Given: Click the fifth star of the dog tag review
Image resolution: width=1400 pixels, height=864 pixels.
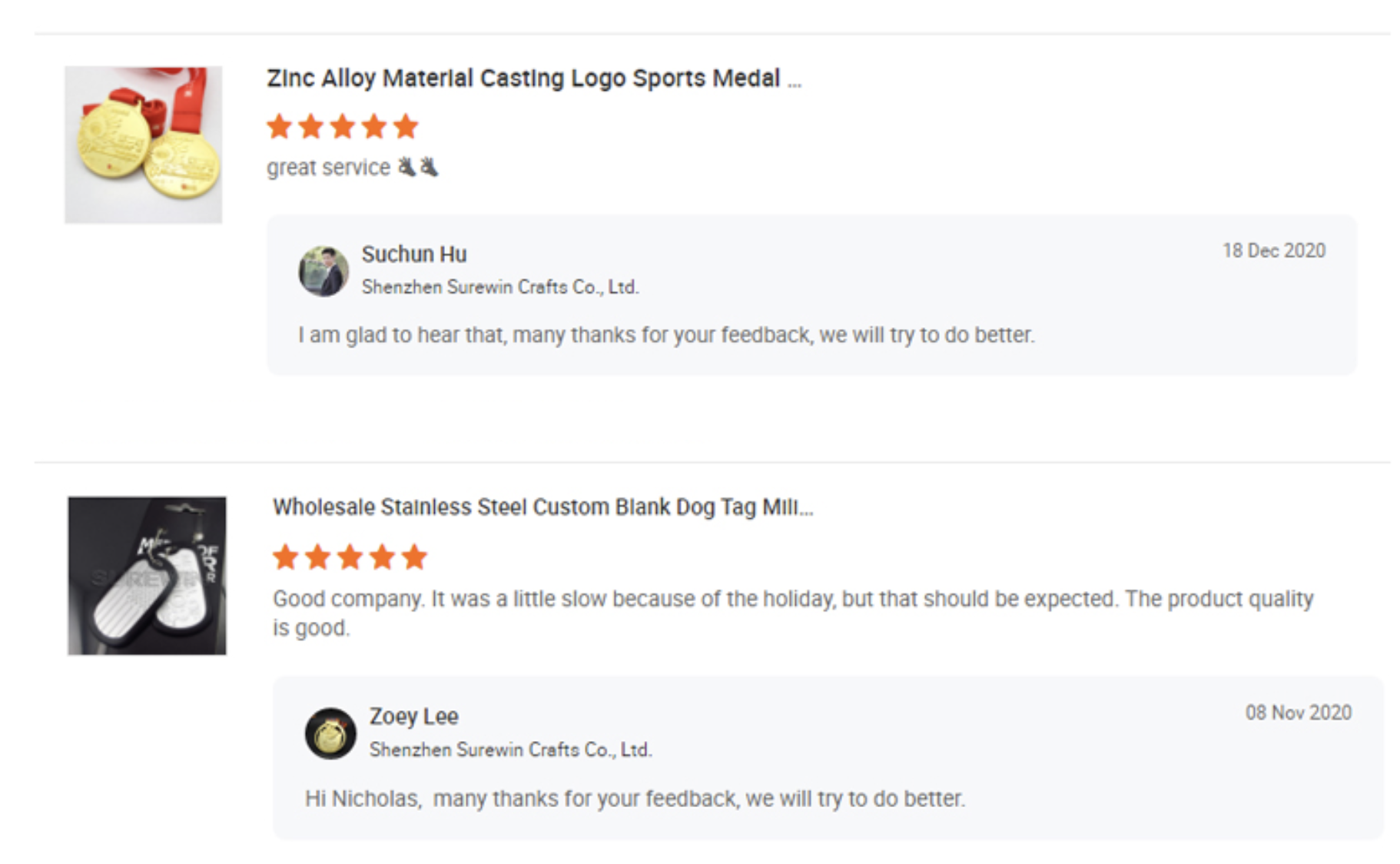Looking at the screenshot, I should (414, 557).
